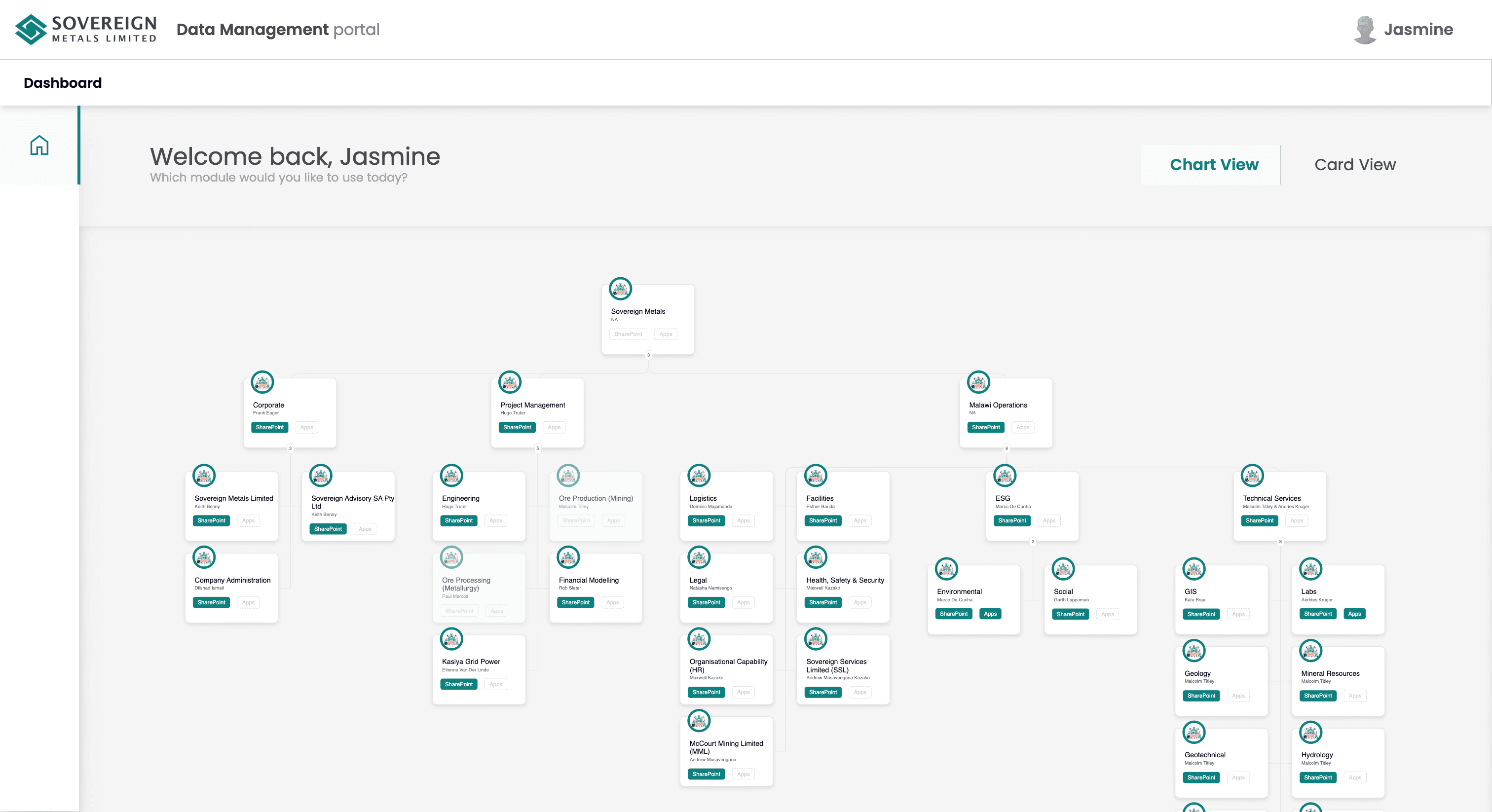1492x812 pixels.
Task: Click the Hydrology node icon
Action: tap(1311, 733)
